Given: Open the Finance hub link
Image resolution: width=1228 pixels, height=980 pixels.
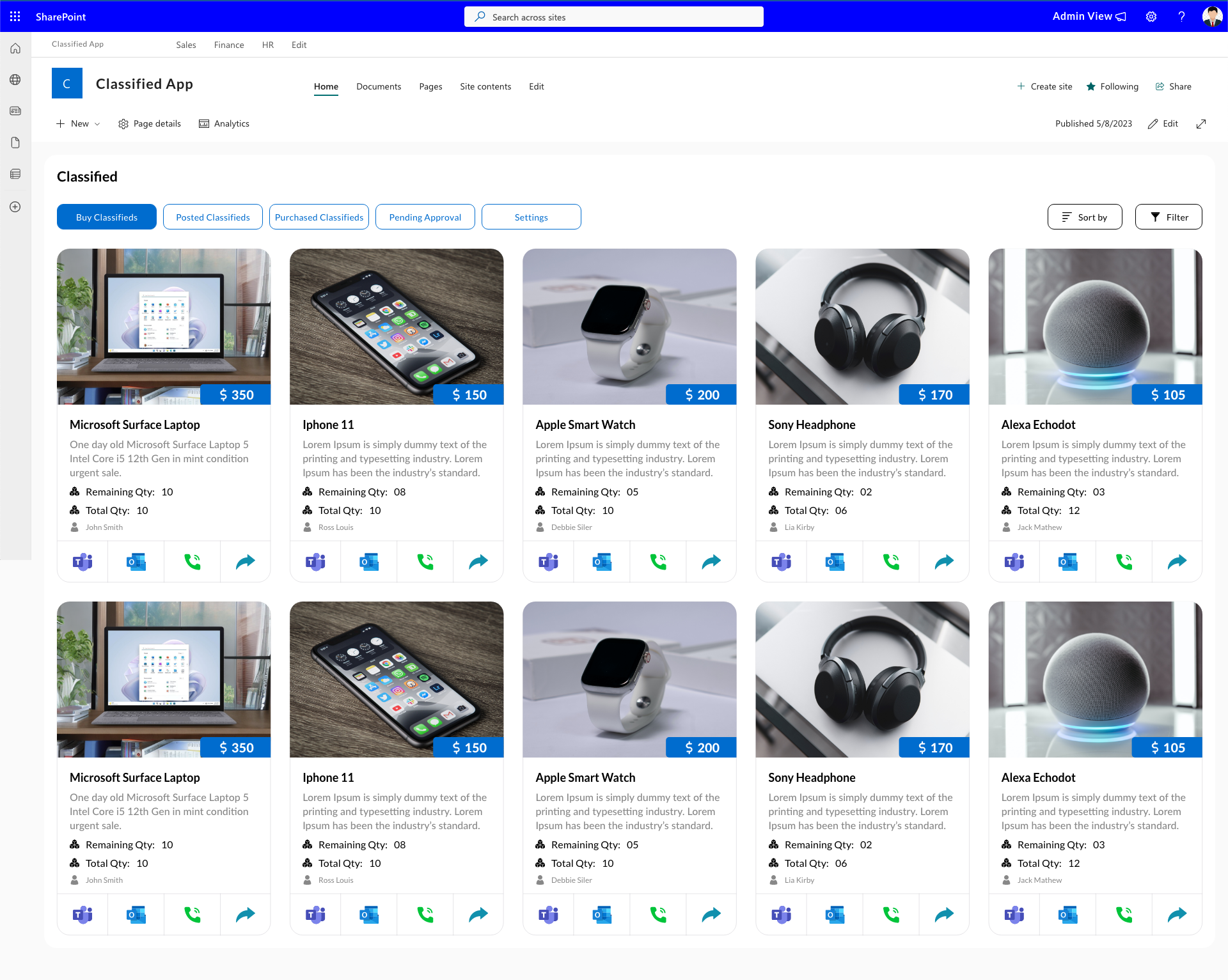Looking at the screenshot, I should coord(229,45).
